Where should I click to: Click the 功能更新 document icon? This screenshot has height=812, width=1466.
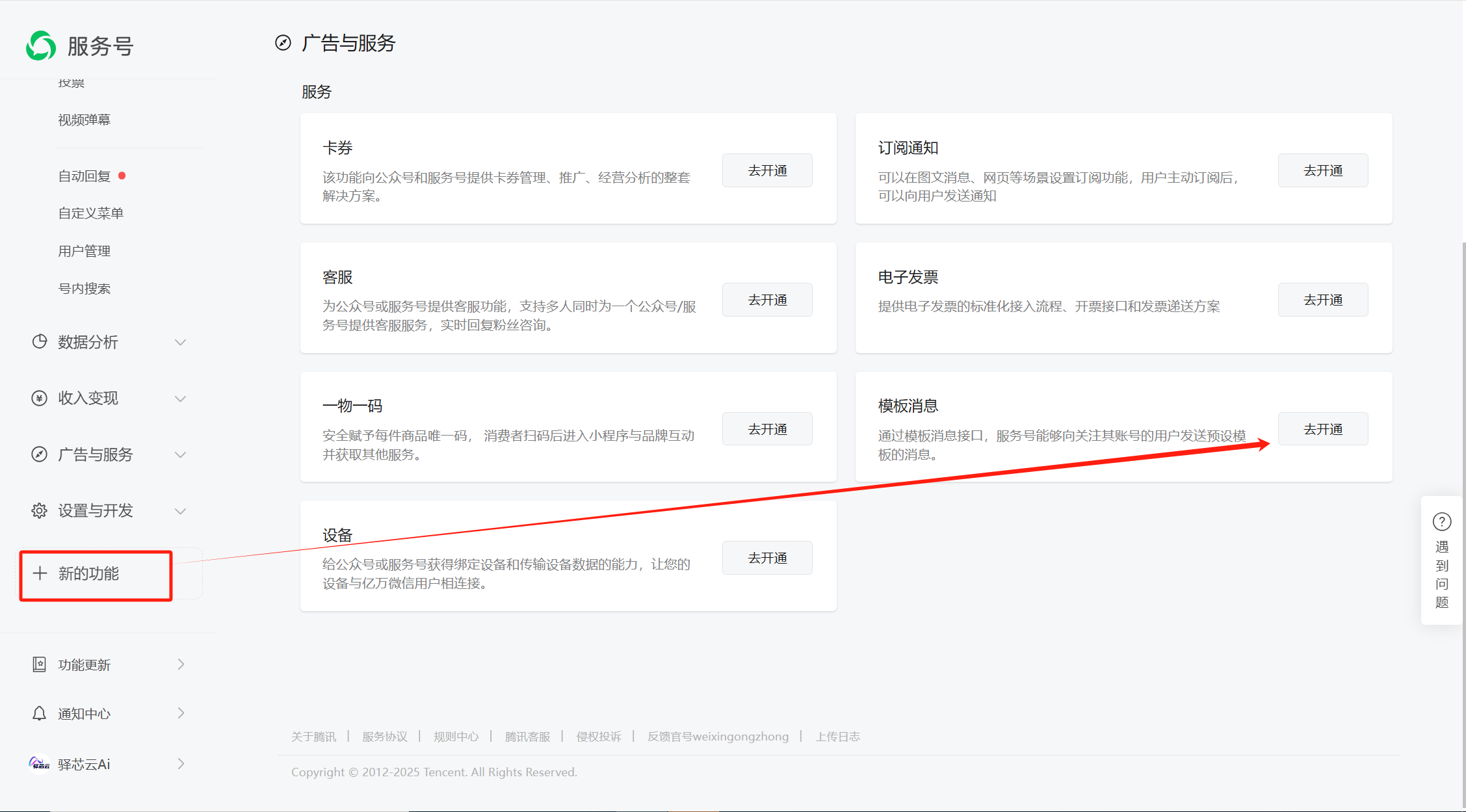39,664
